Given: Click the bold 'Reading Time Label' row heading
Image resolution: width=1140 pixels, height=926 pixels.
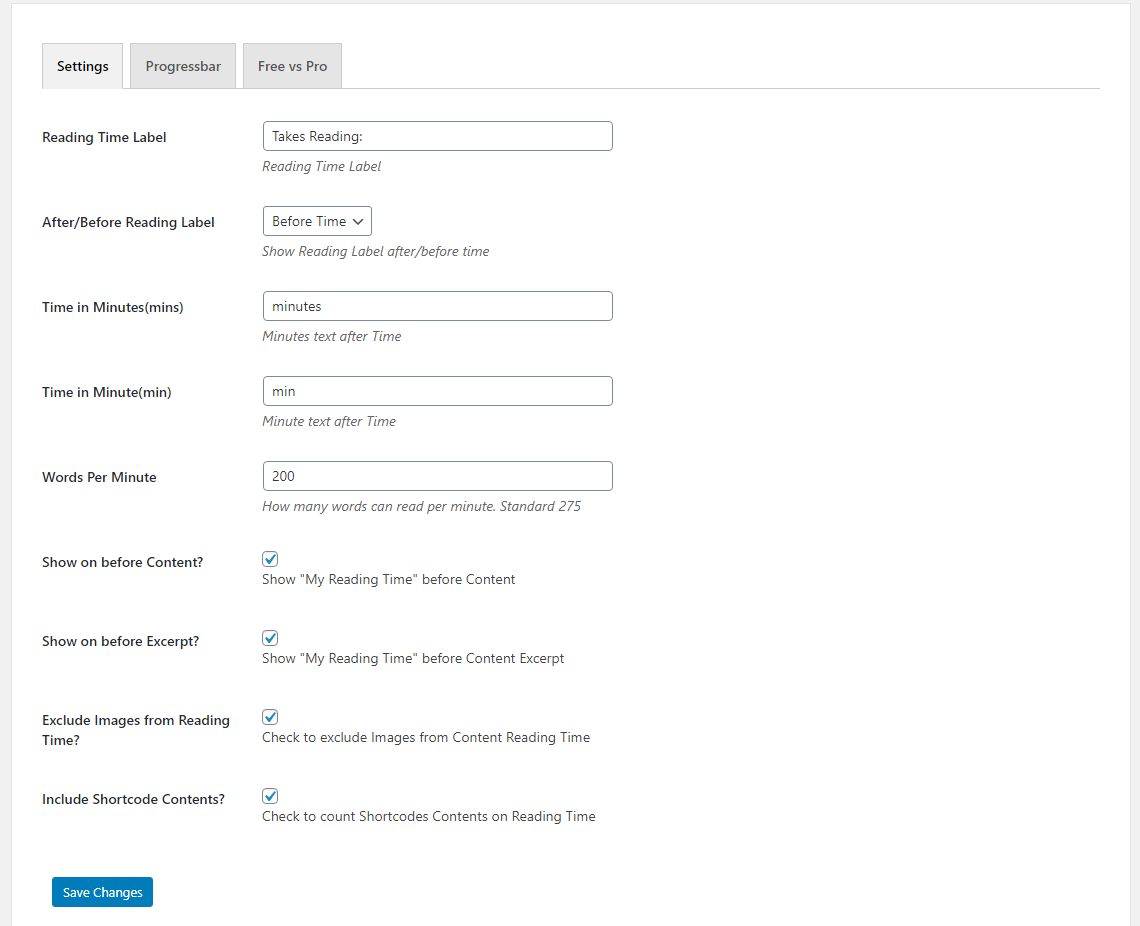Looking at the screenshot, I should pos(104,137).
